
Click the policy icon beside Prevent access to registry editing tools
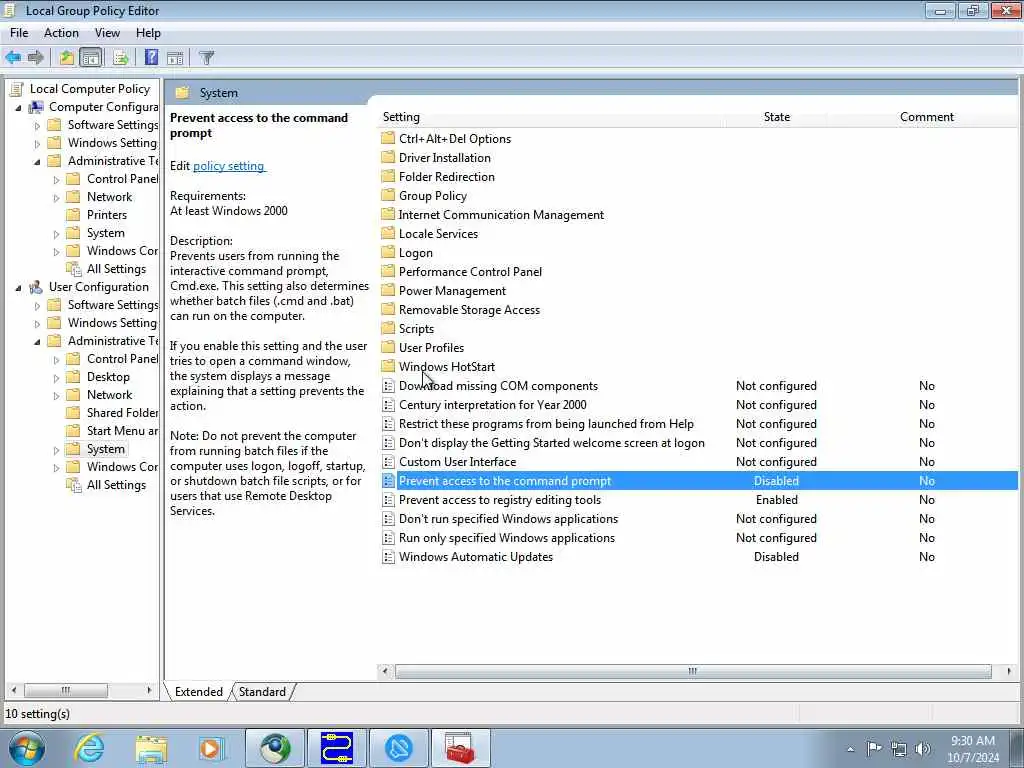point(388,500)
